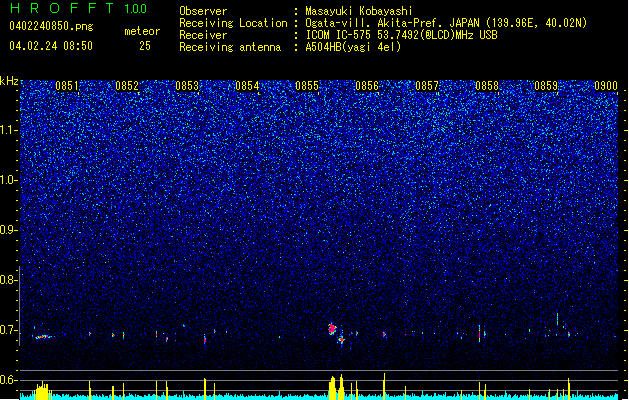629x400 pixels.
Task: Click the long horizontal echo before 0851
Action: click(x=43, y=337)
